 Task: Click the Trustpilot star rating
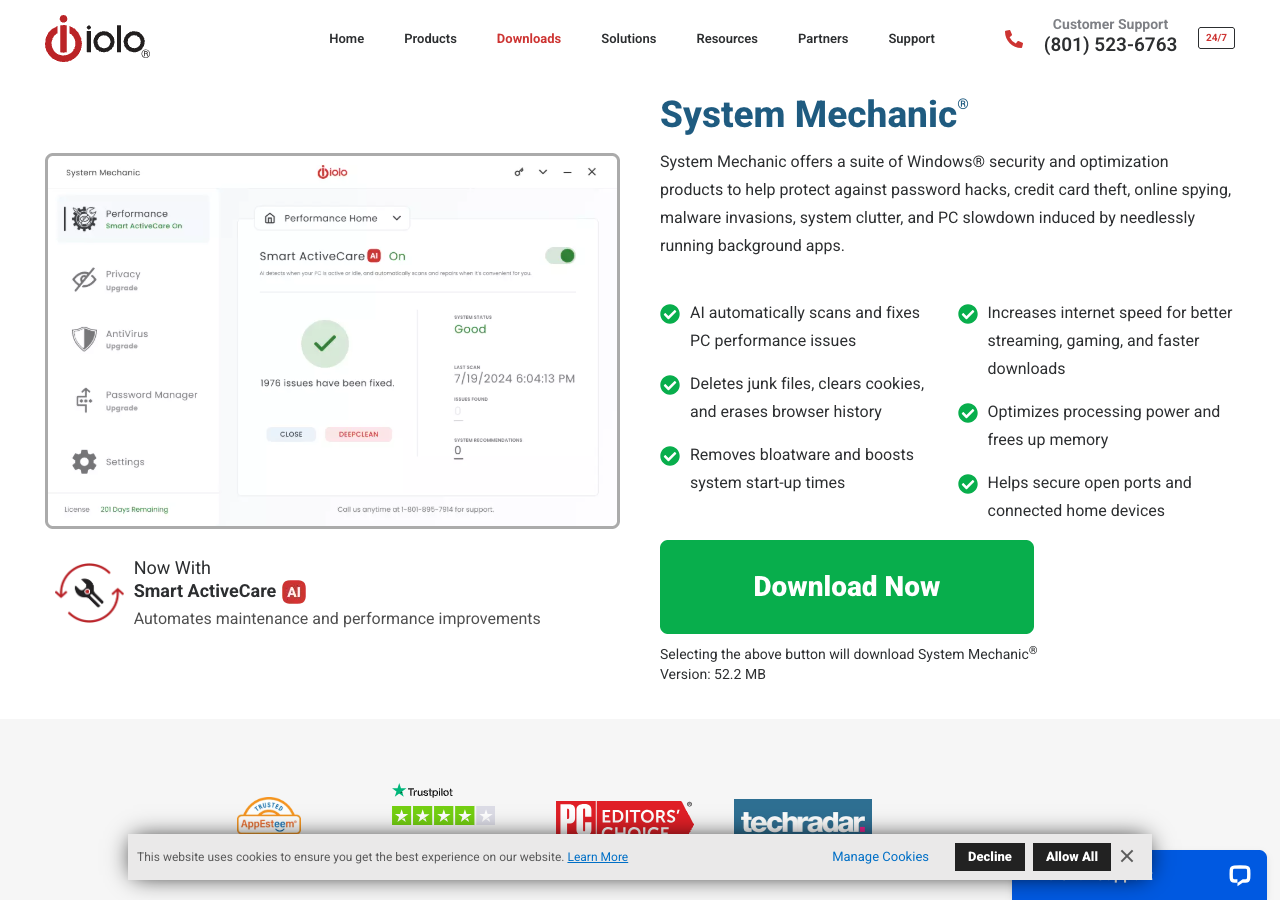443,815
